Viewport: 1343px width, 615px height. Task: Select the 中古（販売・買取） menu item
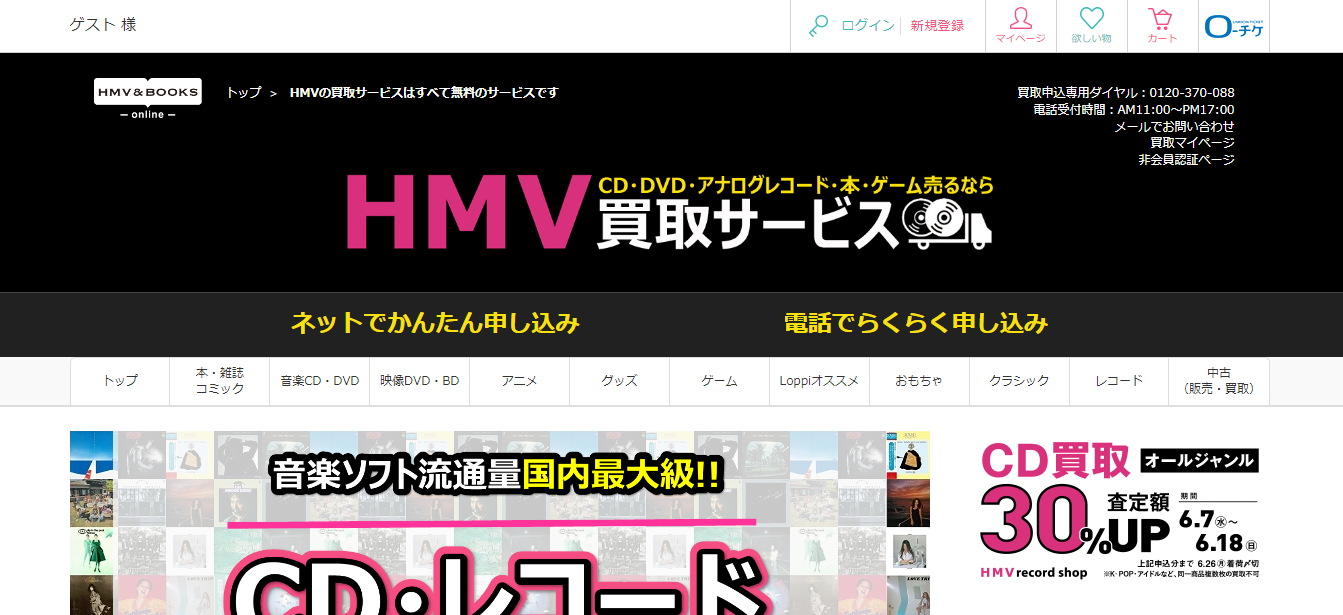(x=1218, y=381)
